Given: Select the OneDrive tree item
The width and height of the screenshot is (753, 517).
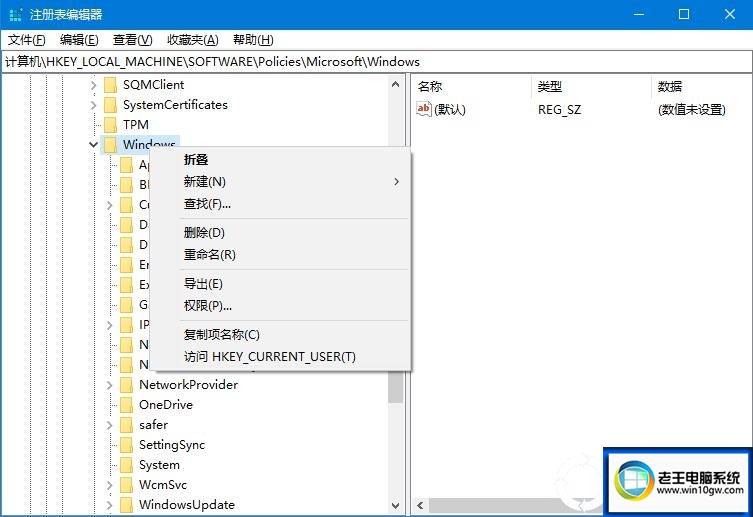Looking at the screenshot, I should (x=166, y=405).
